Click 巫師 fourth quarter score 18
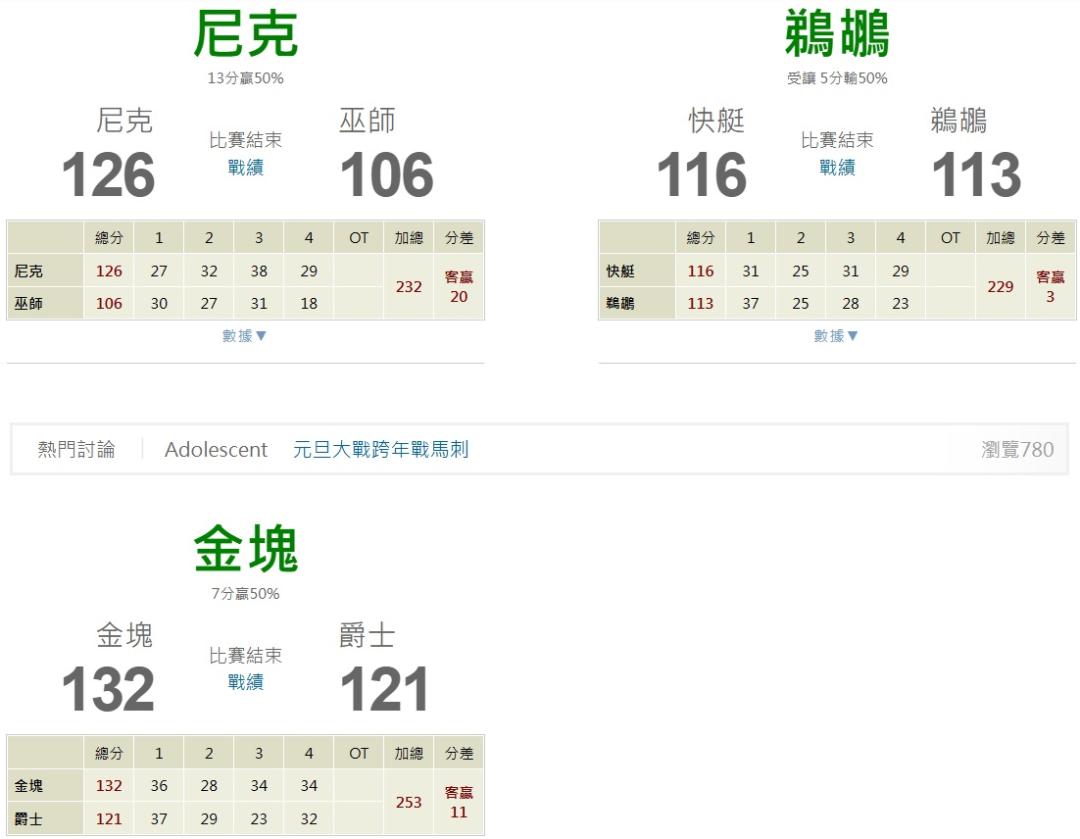The width and height of the screenshot is (1080, 839). [309, 303]
